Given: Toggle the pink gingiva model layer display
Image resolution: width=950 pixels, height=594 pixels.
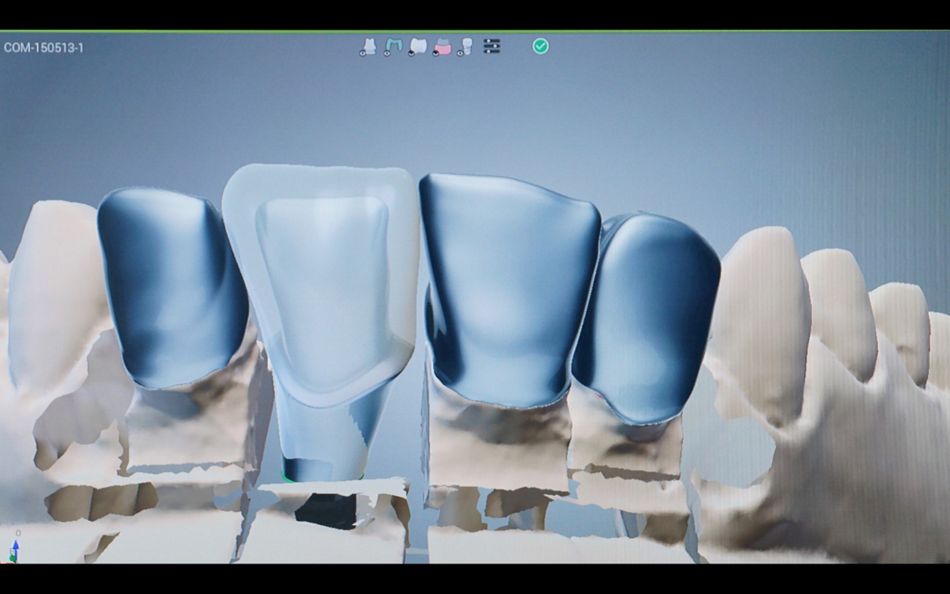Looking at the screenshot, I should pyautogui.click(x=442, y=47).
